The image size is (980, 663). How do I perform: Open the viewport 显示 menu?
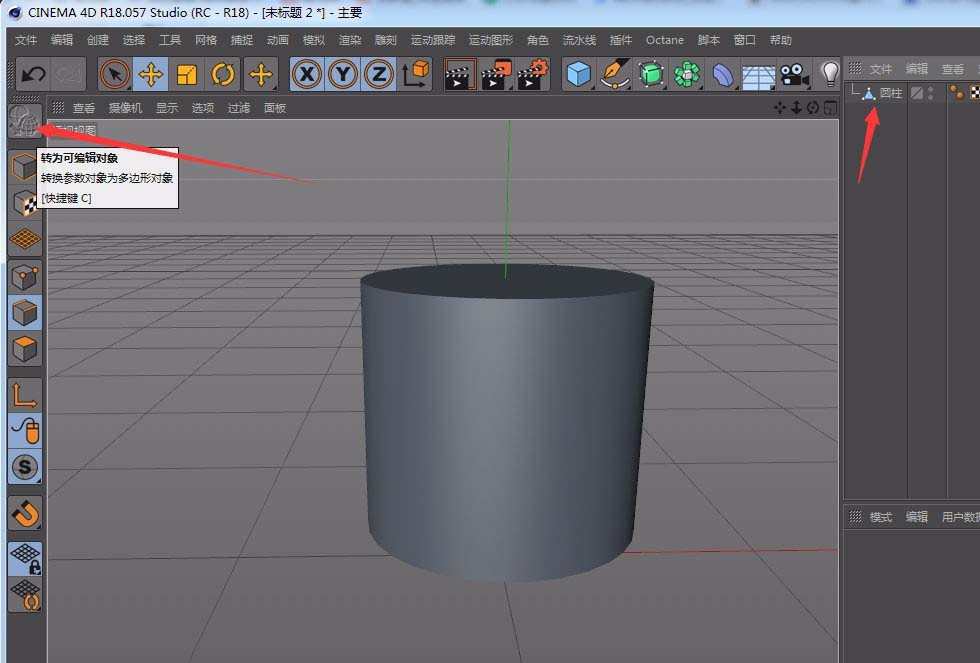pyautogui.click(x=167, y=108)
